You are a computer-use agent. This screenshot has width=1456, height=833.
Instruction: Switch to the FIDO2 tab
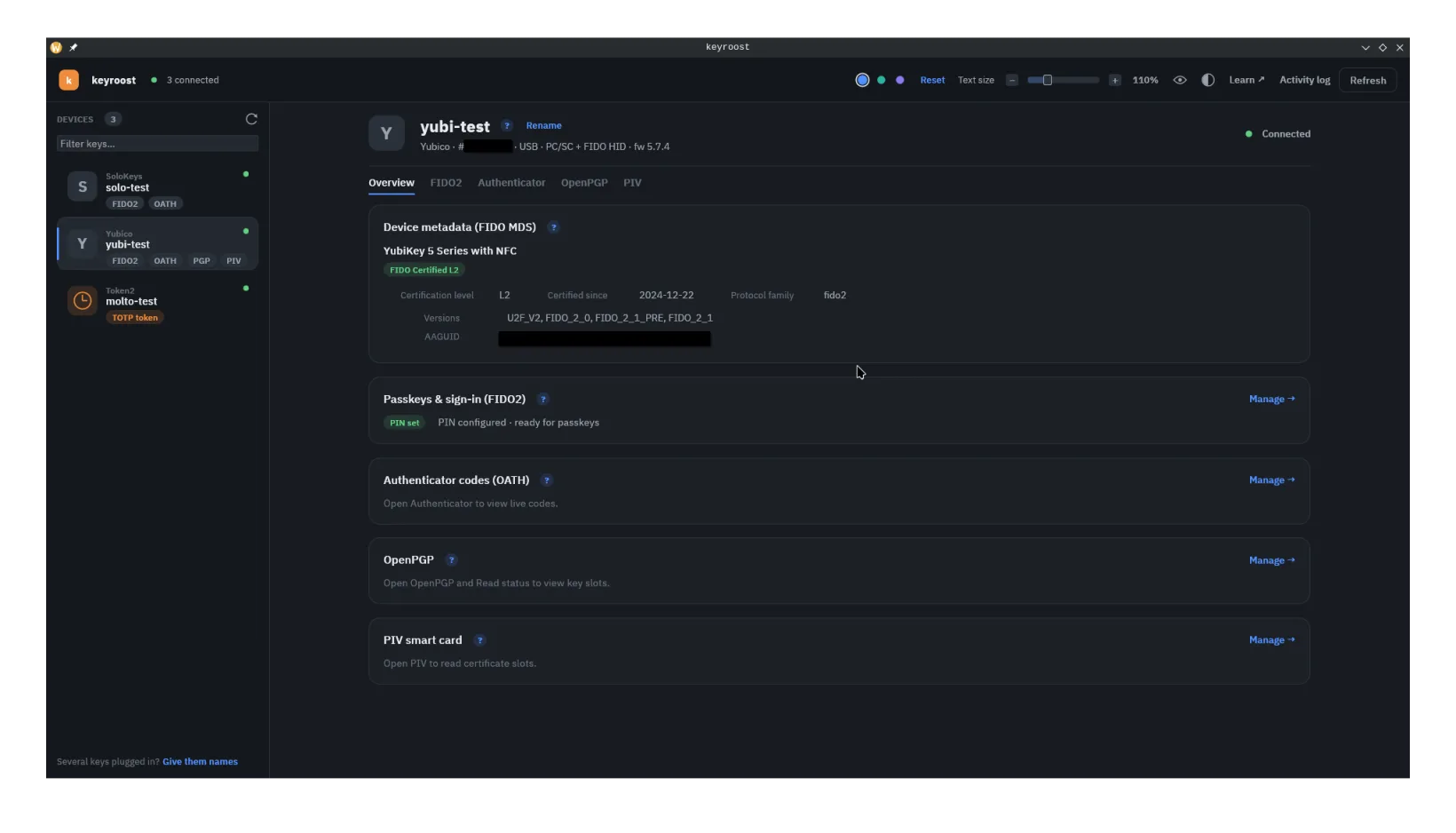pyautogui.click(x=446, y=183)
